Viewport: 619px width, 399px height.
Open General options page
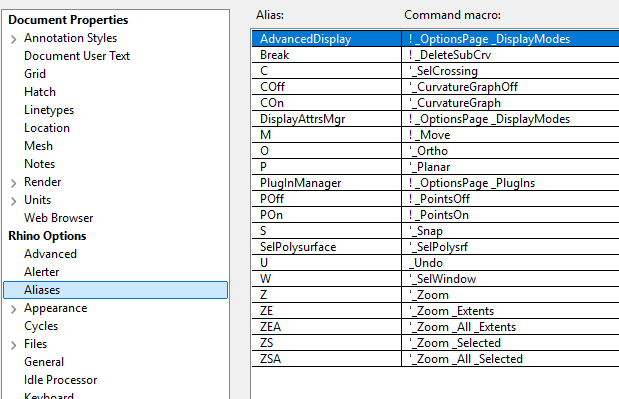[43, 362]
